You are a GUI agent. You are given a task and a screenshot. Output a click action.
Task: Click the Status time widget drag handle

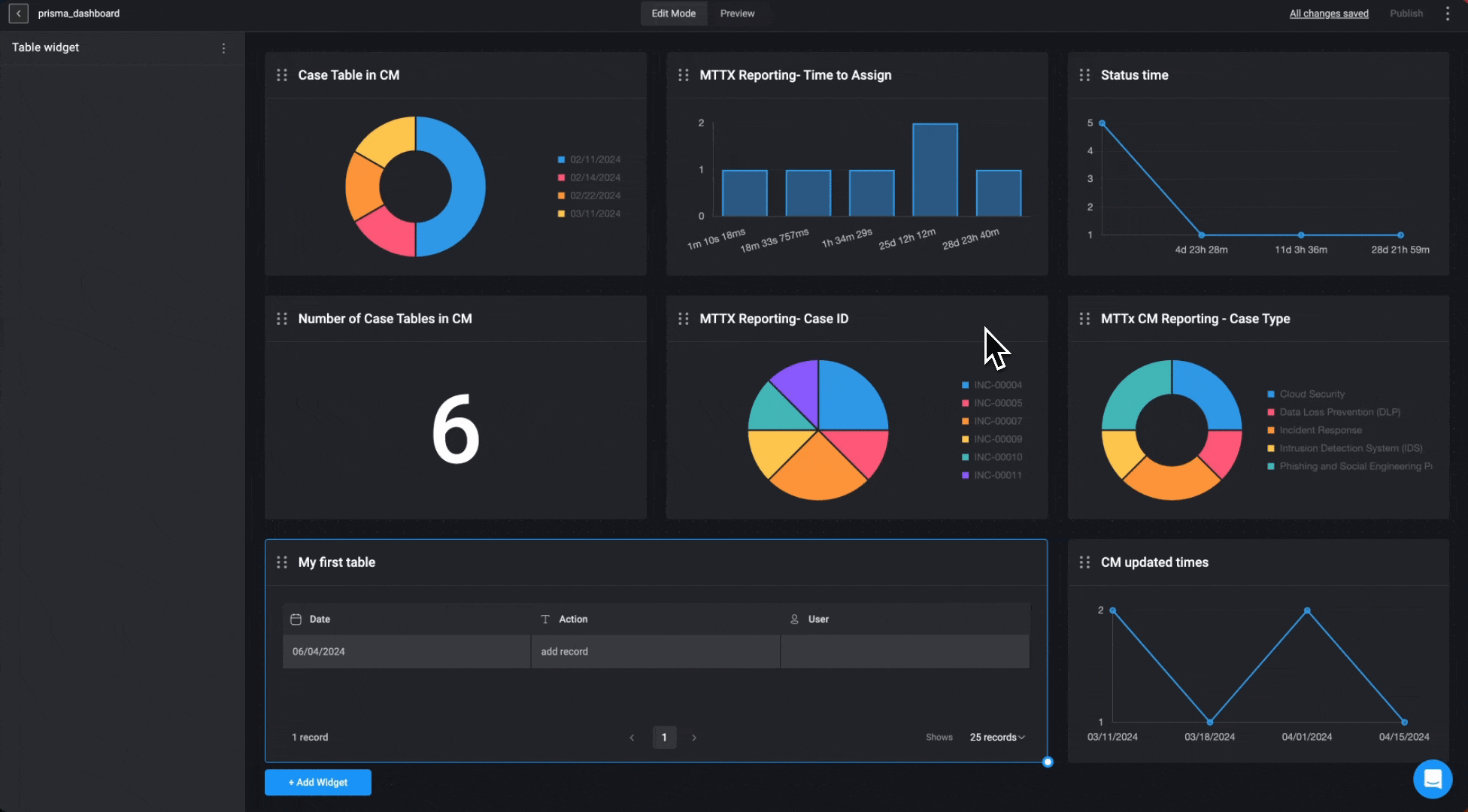click(x=1084, y=75)
